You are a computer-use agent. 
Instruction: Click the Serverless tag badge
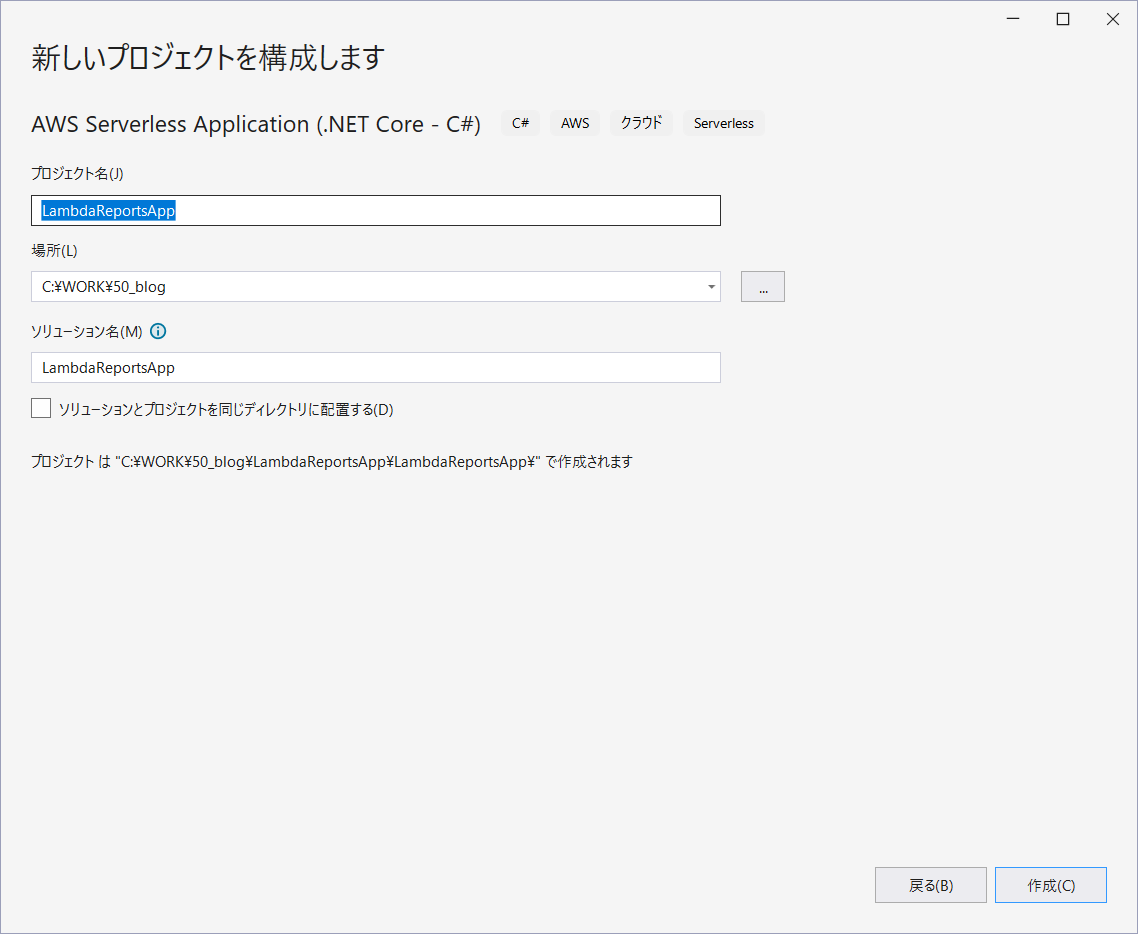tap(724, 123)
